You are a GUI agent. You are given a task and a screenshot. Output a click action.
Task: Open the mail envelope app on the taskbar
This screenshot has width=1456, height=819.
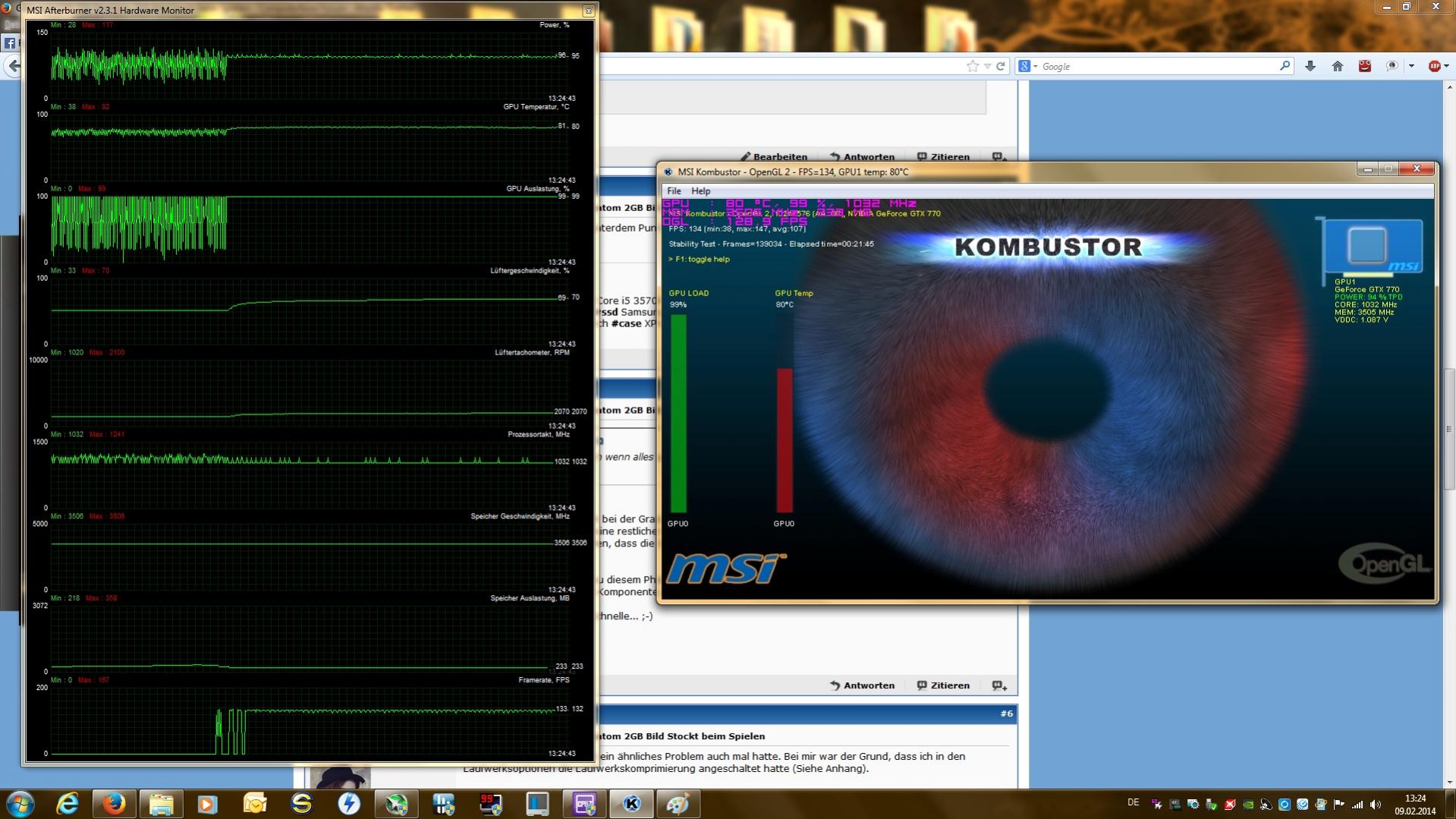pyautogui.click(x=255, y=803)
